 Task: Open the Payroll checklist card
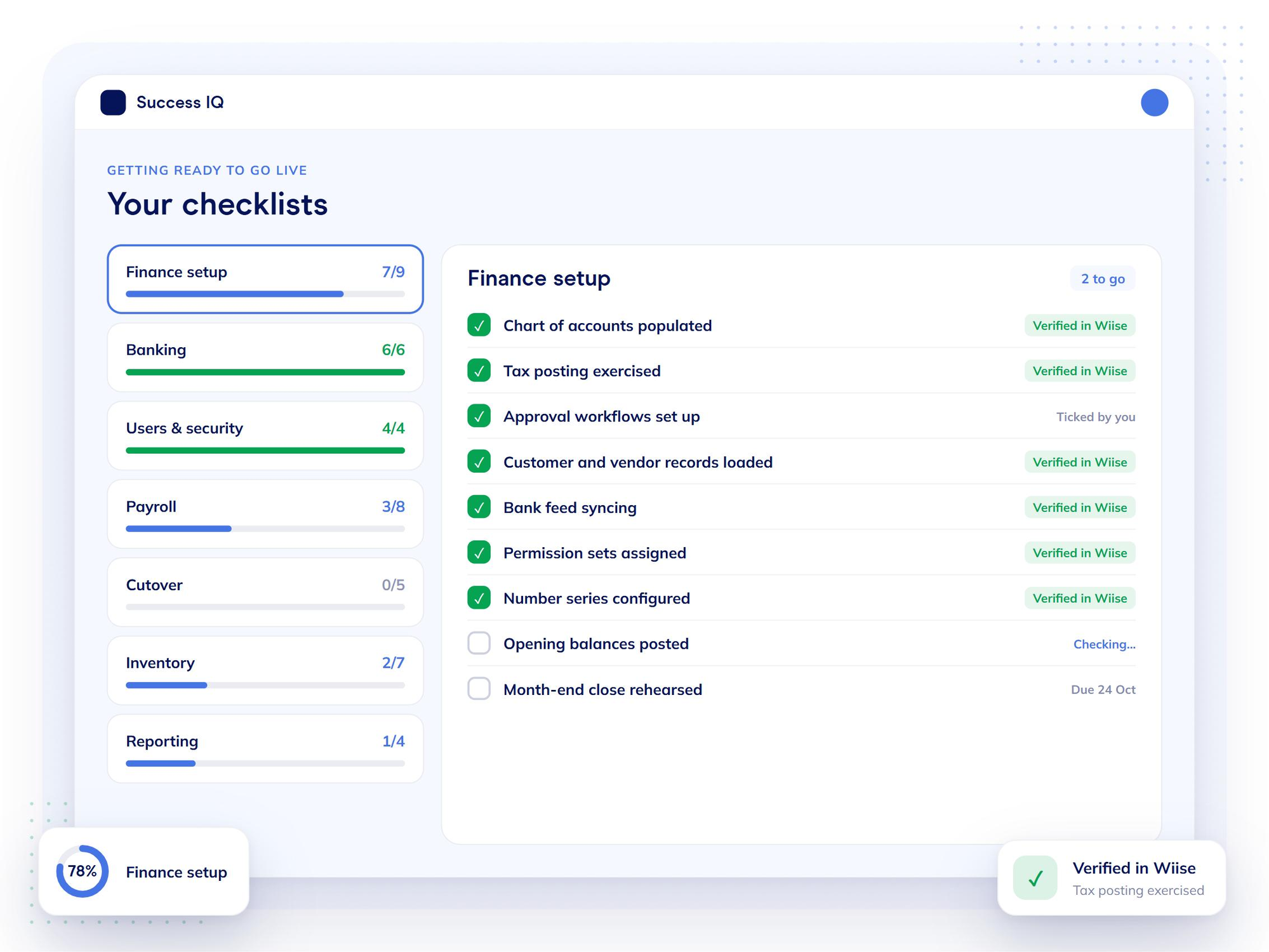click(265, 514)
